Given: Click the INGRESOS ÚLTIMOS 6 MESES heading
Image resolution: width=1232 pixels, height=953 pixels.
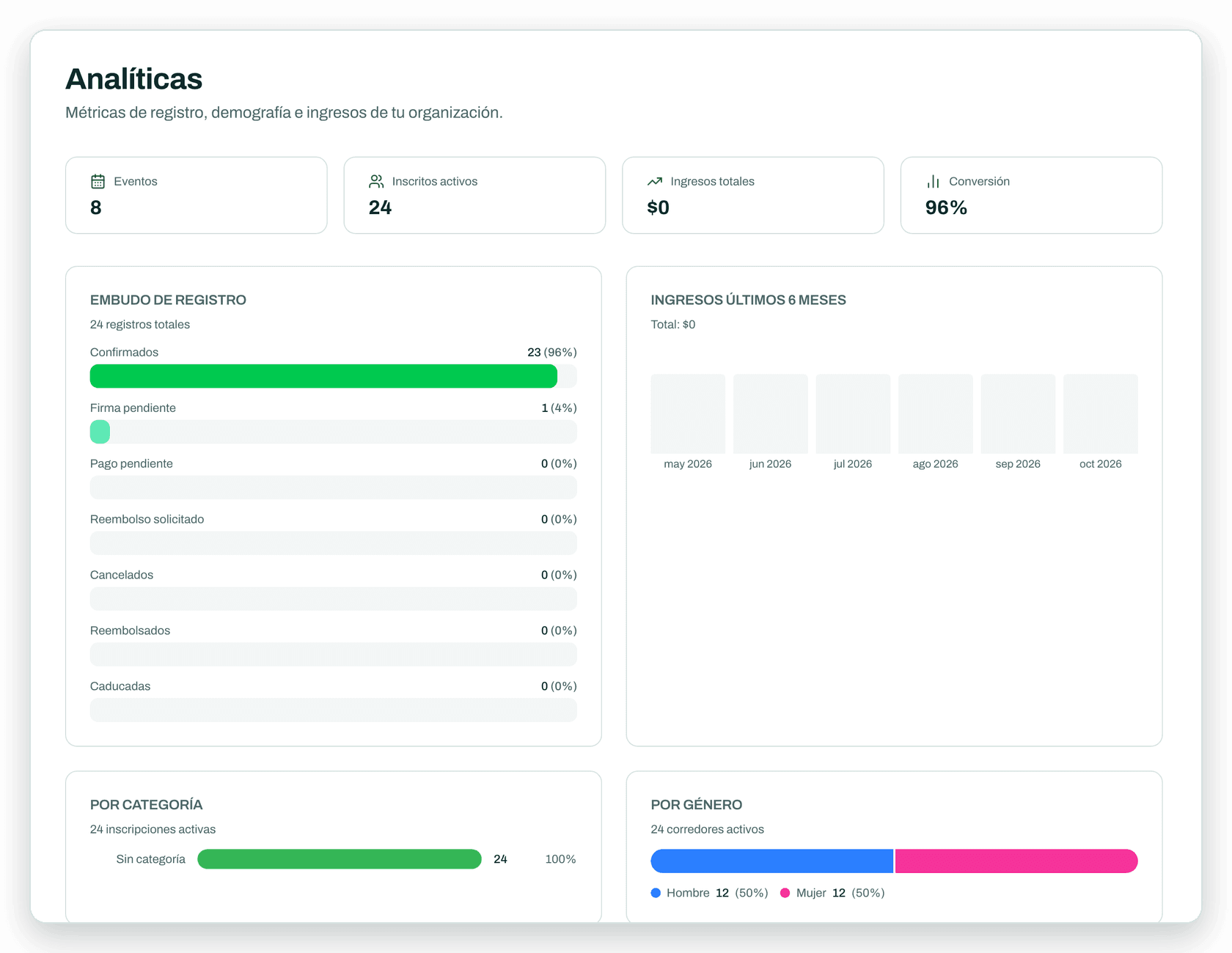Looking at the screenshot, I should [749, 300].
